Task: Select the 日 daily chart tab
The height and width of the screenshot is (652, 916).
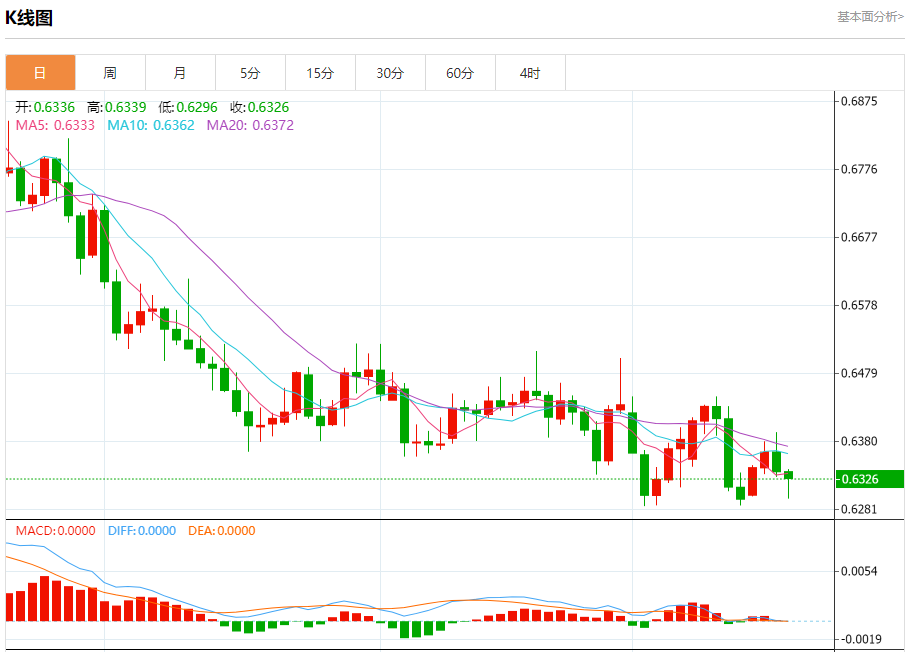Action: (40, 72)
